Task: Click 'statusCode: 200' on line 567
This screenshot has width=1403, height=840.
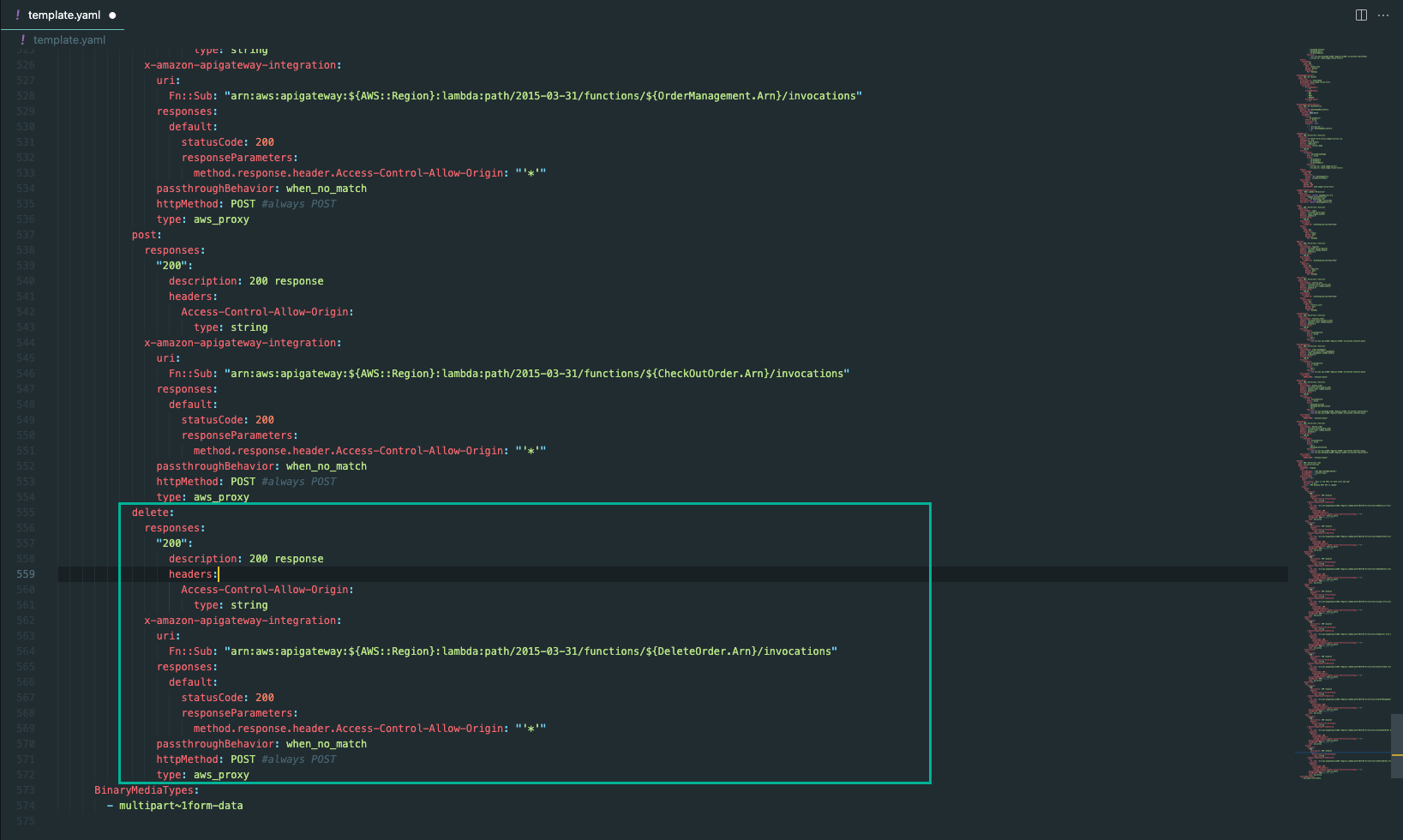Action: coord(228,698)
